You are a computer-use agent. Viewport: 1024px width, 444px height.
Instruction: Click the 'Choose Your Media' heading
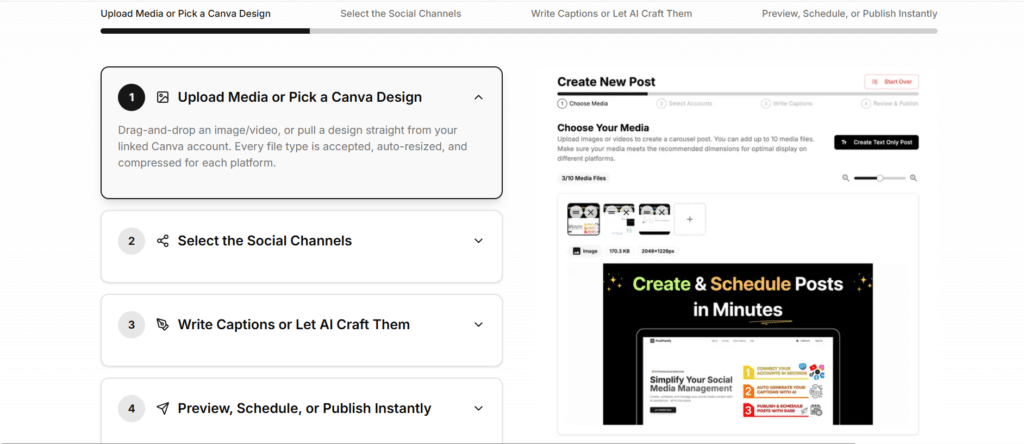[x=603, y=128]
